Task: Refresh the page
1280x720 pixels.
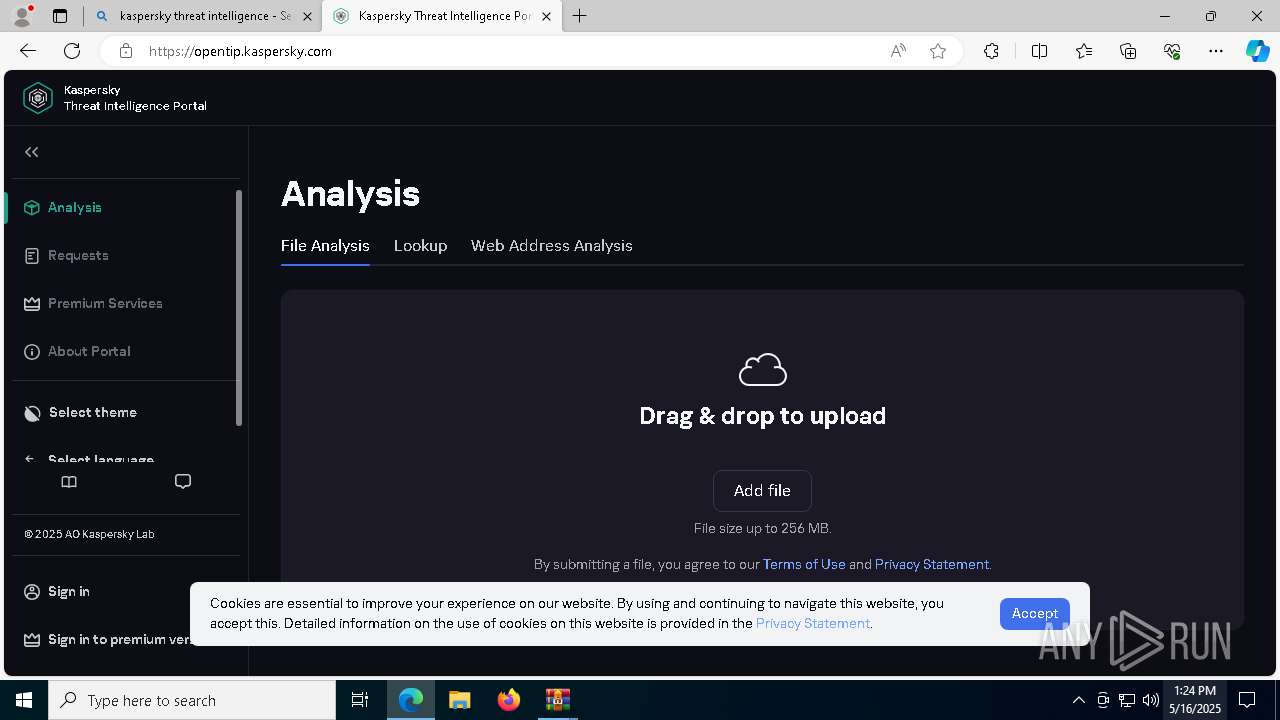Action: 72,51
